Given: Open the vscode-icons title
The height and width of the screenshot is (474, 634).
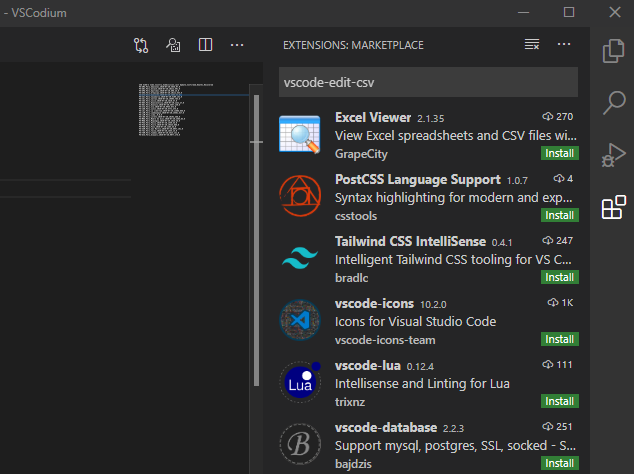Looking at the screenshot, I should point(374,304).
